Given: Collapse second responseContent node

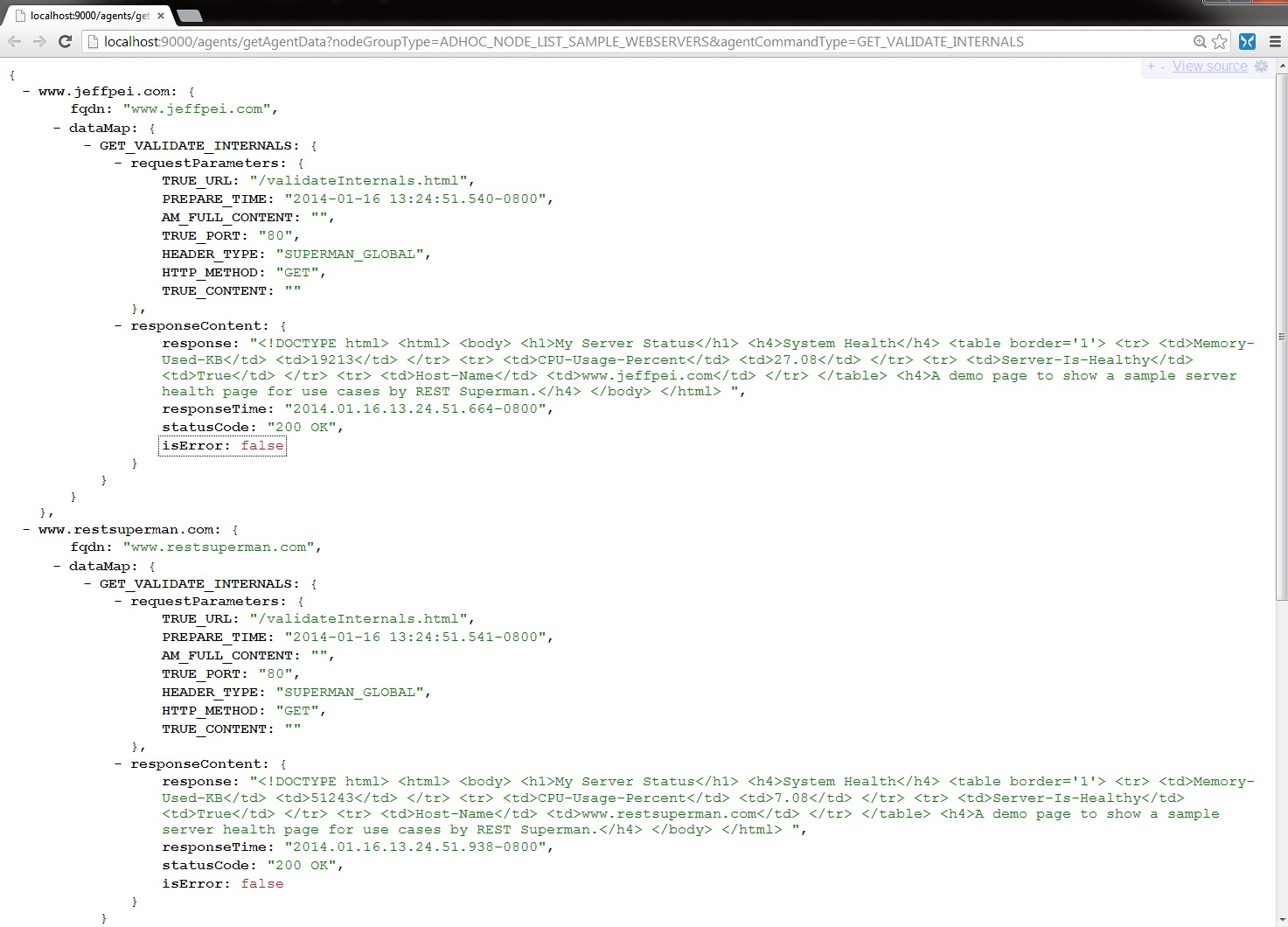Looking at the screenshot, I should coord(118,763).
